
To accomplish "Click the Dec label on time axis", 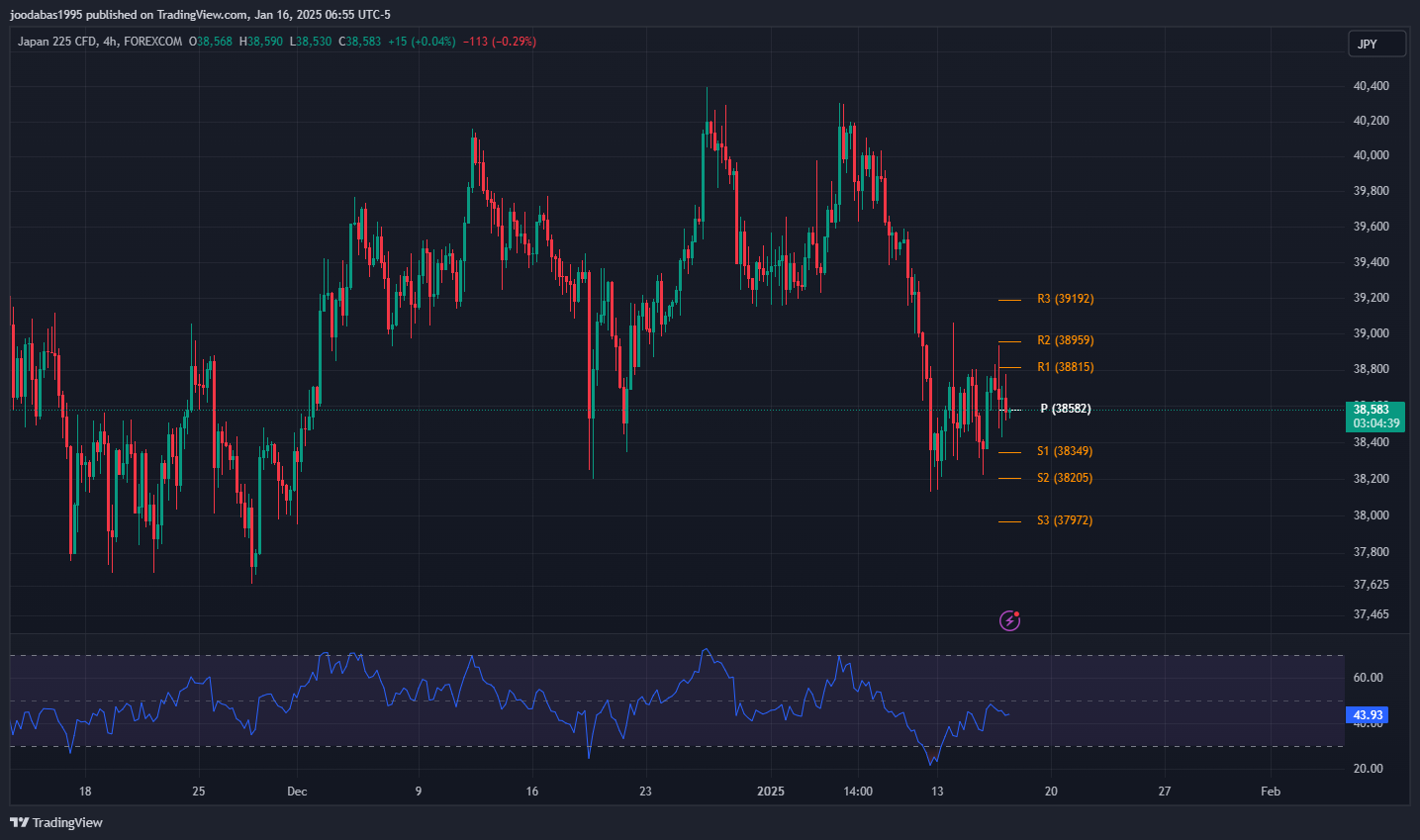I will tap(297, 791).
